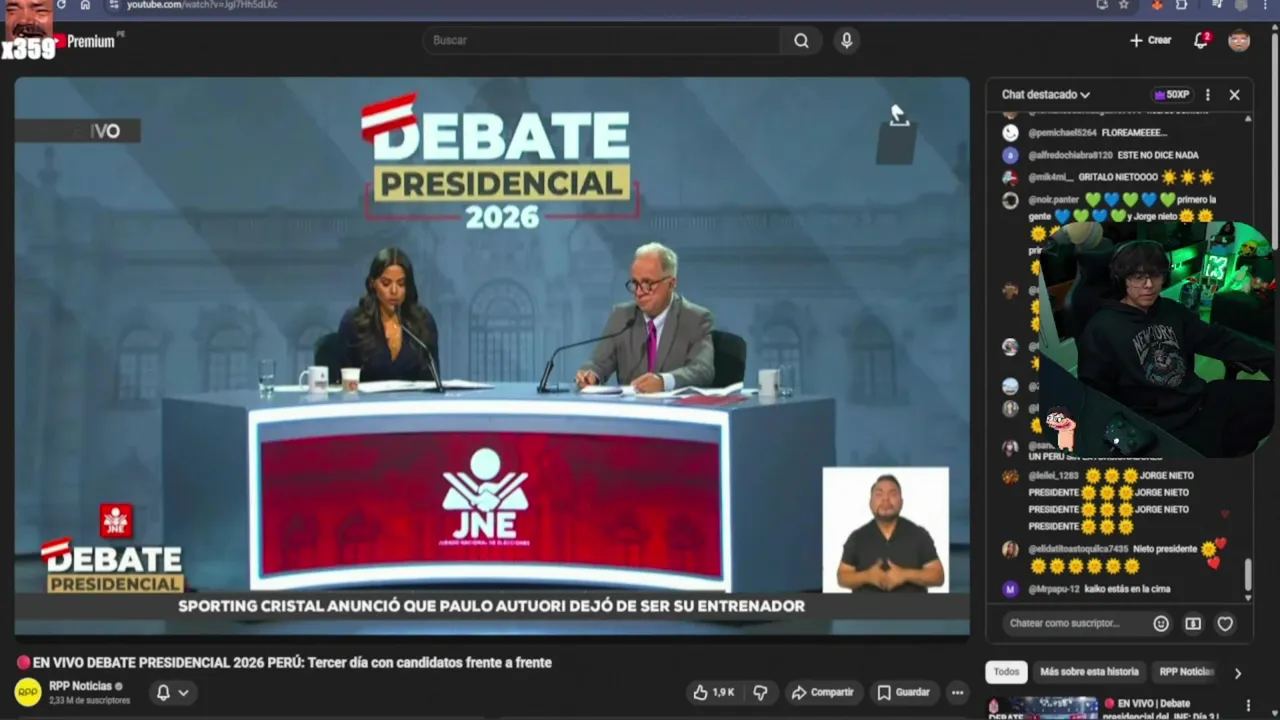Viewport: 1280px width, 720px height.
Task: Start voice search with microphone icon
Action: pyautogui.click(x=846, y=41)
